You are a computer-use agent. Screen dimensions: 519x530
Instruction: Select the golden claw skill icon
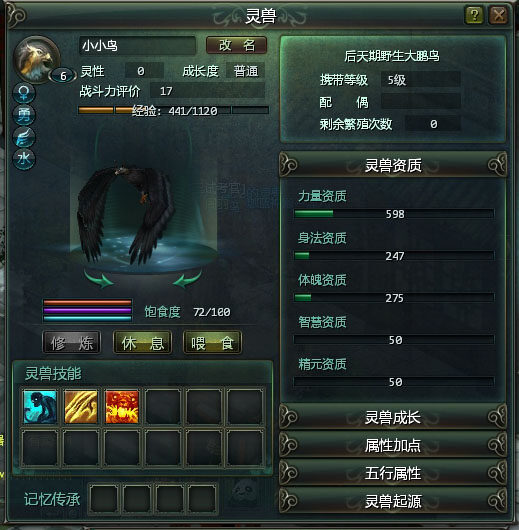pyautogui.click(x=81, y=407)
